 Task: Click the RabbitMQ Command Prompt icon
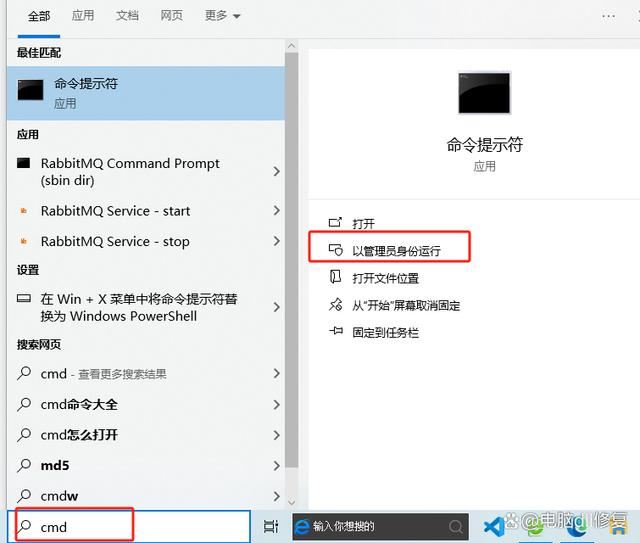pyautogui.click(x=25, y=163)
